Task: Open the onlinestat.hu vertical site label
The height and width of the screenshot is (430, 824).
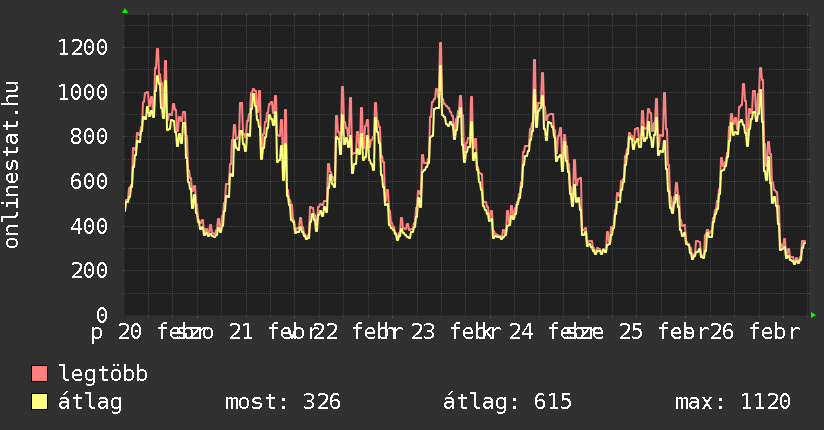Action: 13,165
